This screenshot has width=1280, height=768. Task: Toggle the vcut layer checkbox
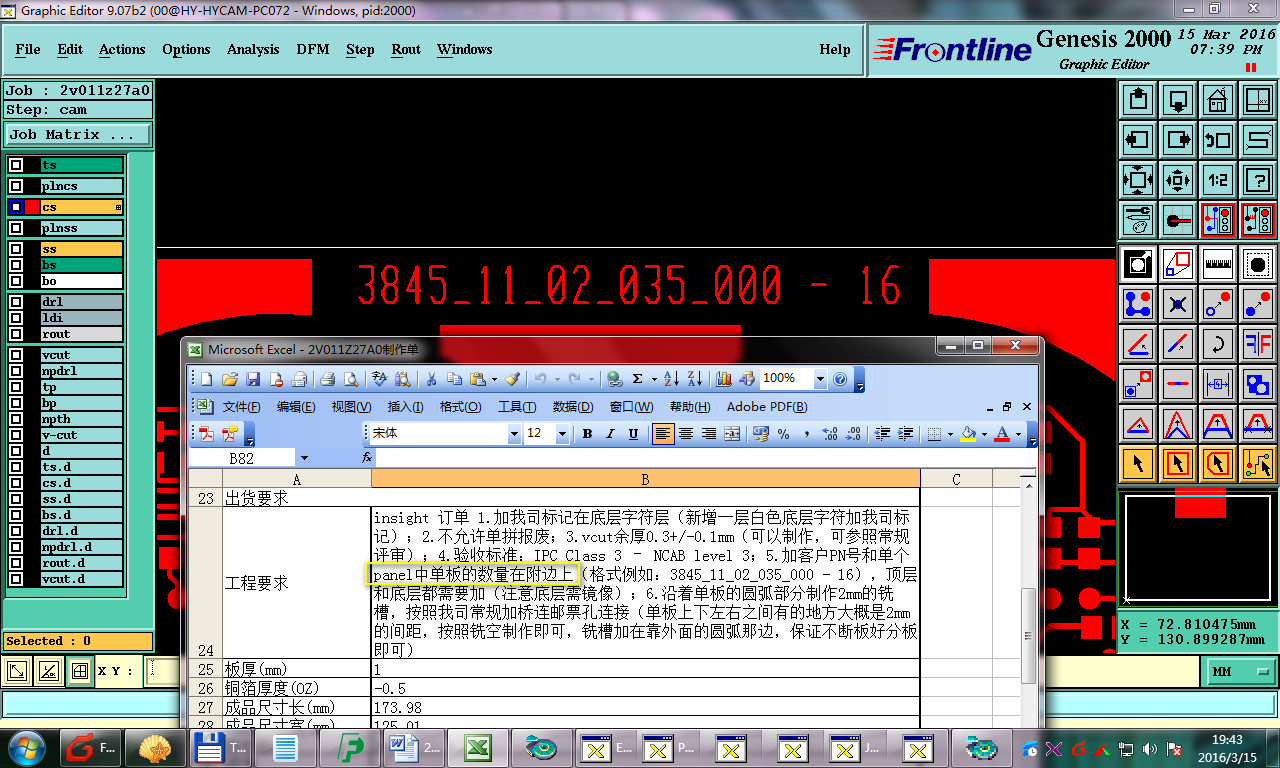tap(16, 355)
